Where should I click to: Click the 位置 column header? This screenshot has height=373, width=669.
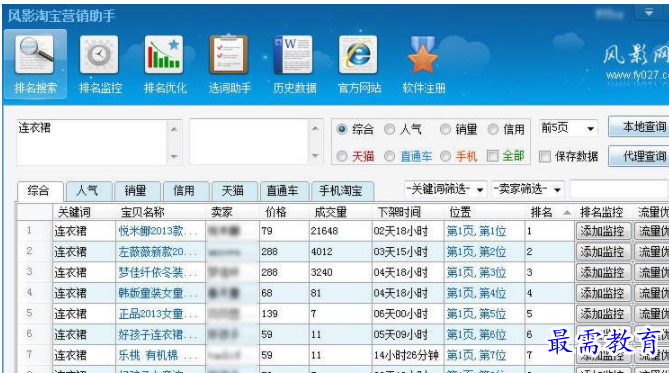coord(460,212)
